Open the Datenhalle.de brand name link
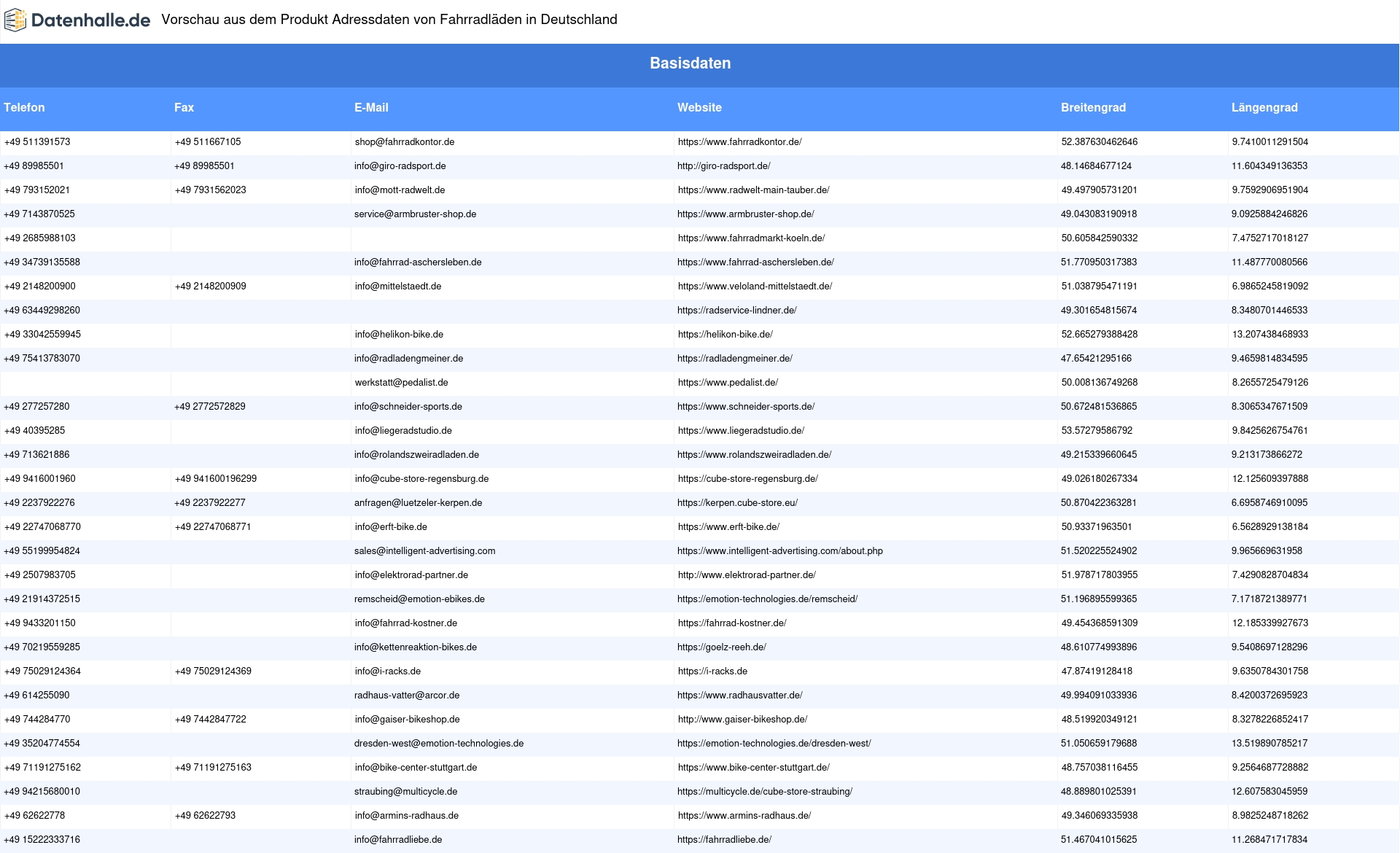 [x=90, y=20]
